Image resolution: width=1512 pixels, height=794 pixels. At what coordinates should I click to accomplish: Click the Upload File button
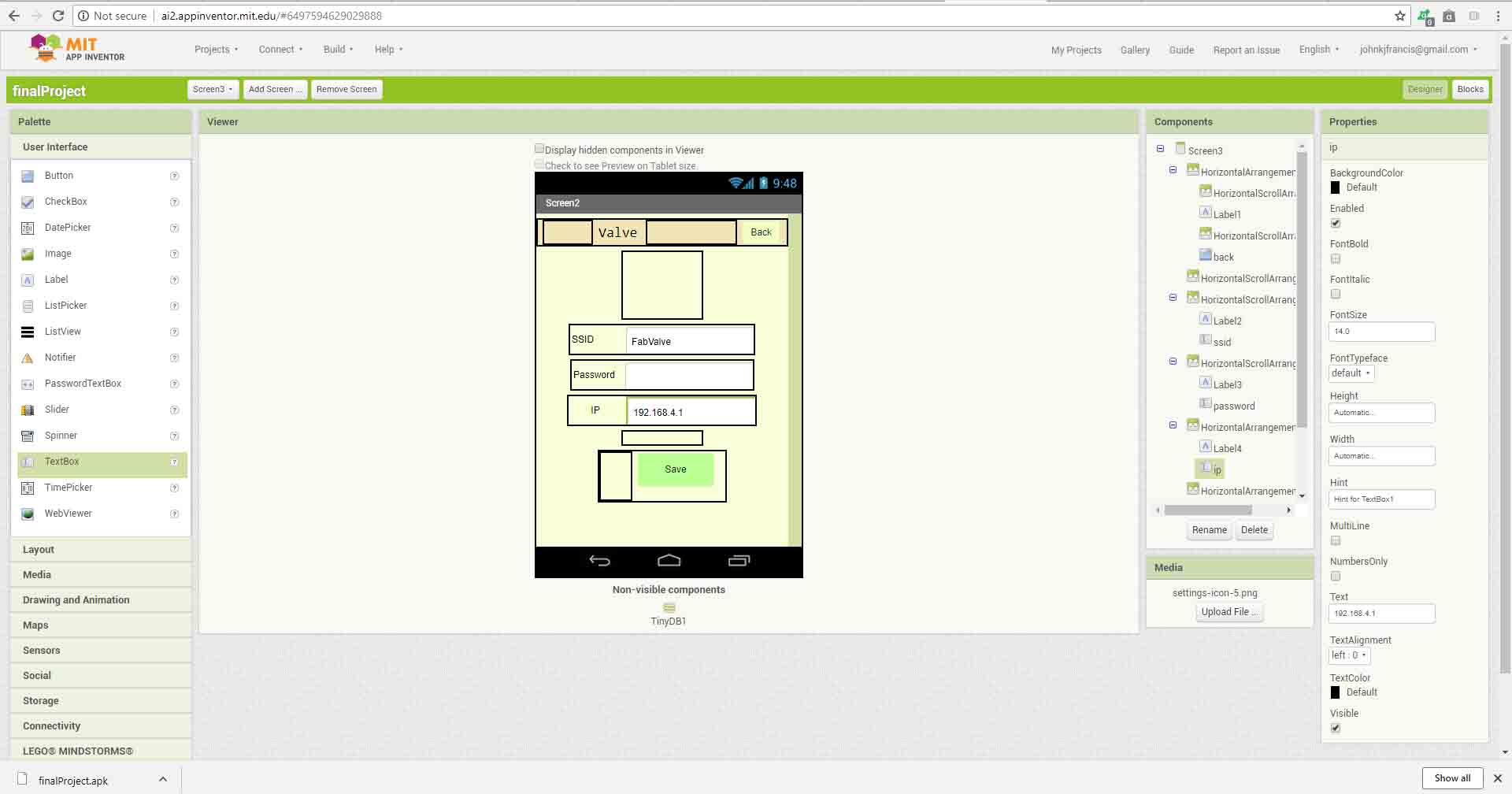pos(1228,612)
